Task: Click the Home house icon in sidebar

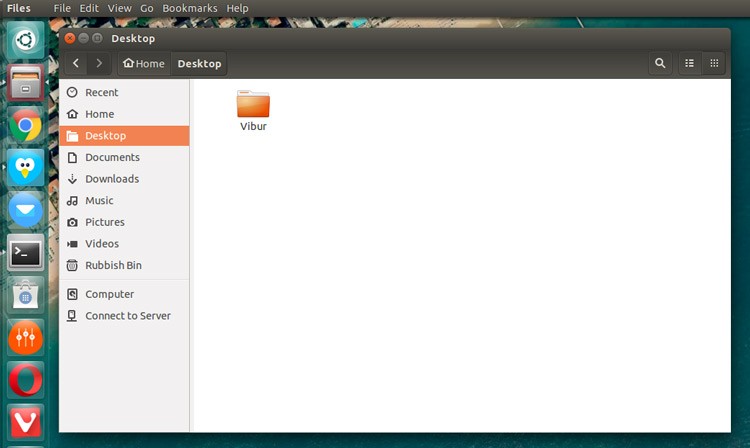Action: 72,114
